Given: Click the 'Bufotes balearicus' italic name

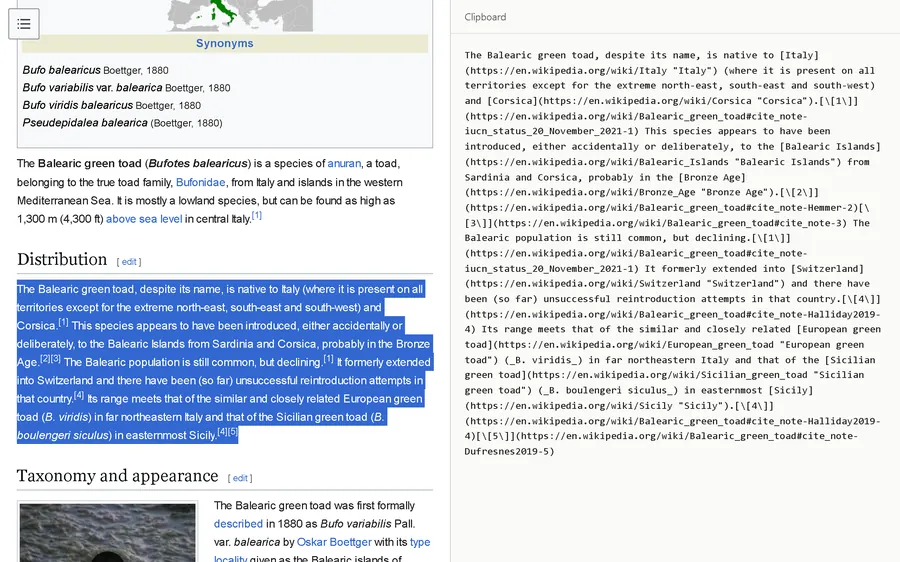Looking at the screenshot, I should click(198, 164).
